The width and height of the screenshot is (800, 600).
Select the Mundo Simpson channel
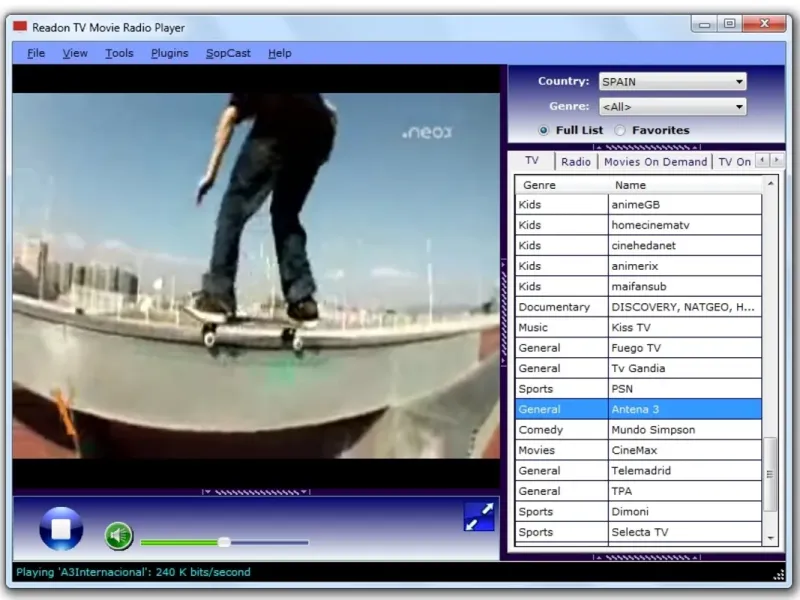[638, 430]
